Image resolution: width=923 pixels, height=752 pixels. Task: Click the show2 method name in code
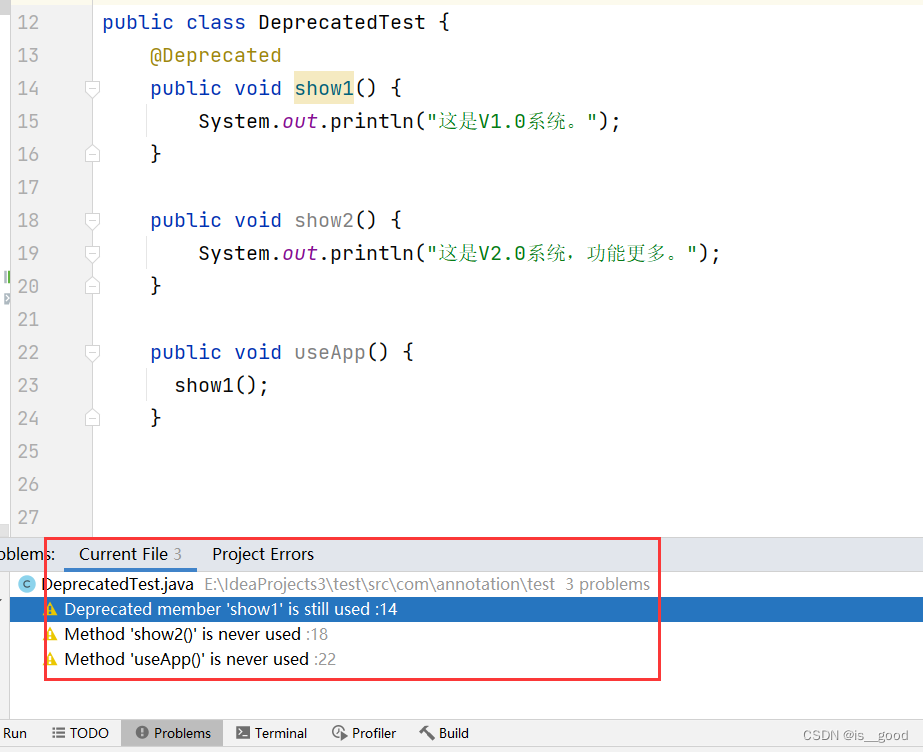pos(324,221)
